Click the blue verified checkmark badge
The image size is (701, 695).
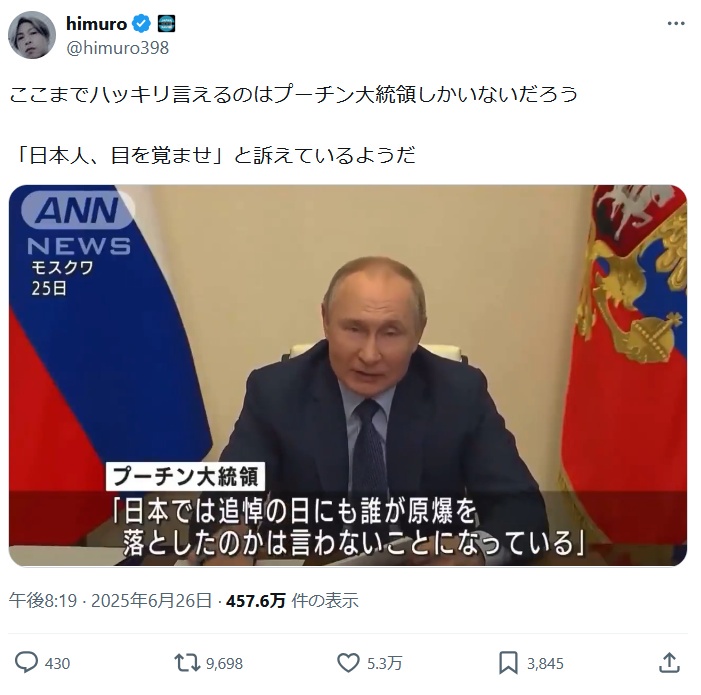pyautogui.click(x=142, y=24)
